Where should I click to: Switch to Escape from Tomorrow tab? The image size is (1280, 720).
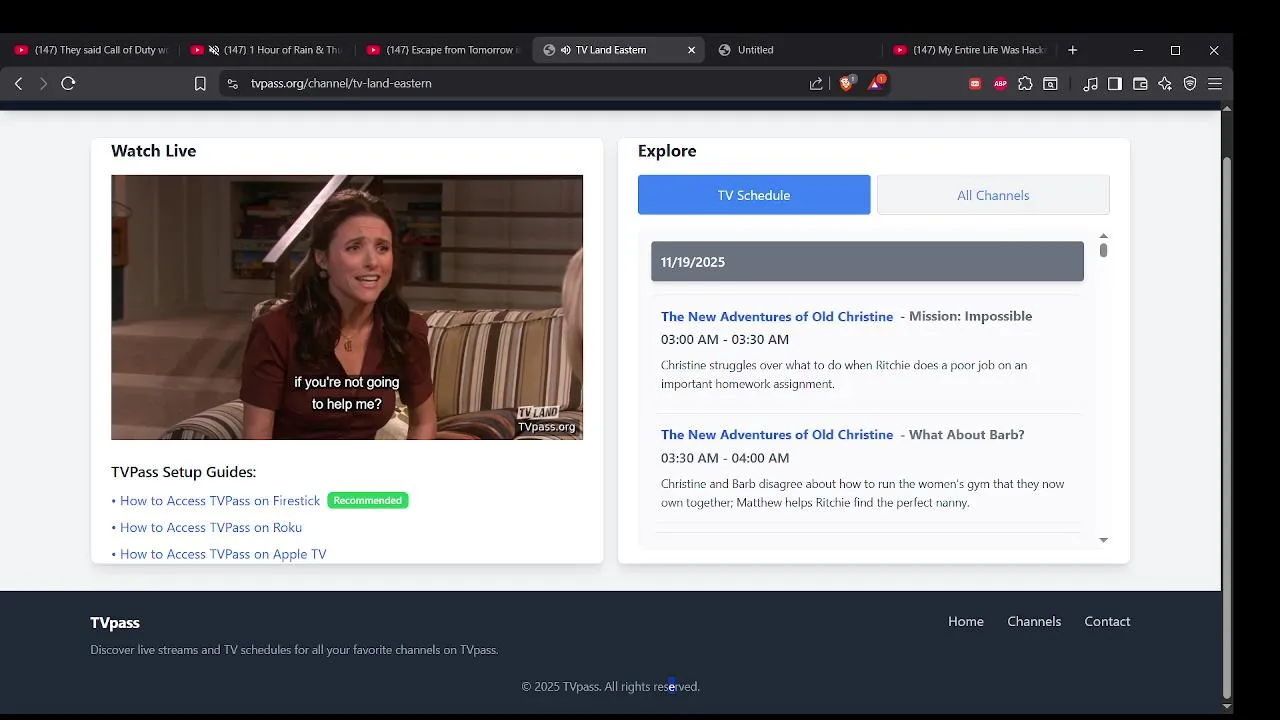(443, 50)
